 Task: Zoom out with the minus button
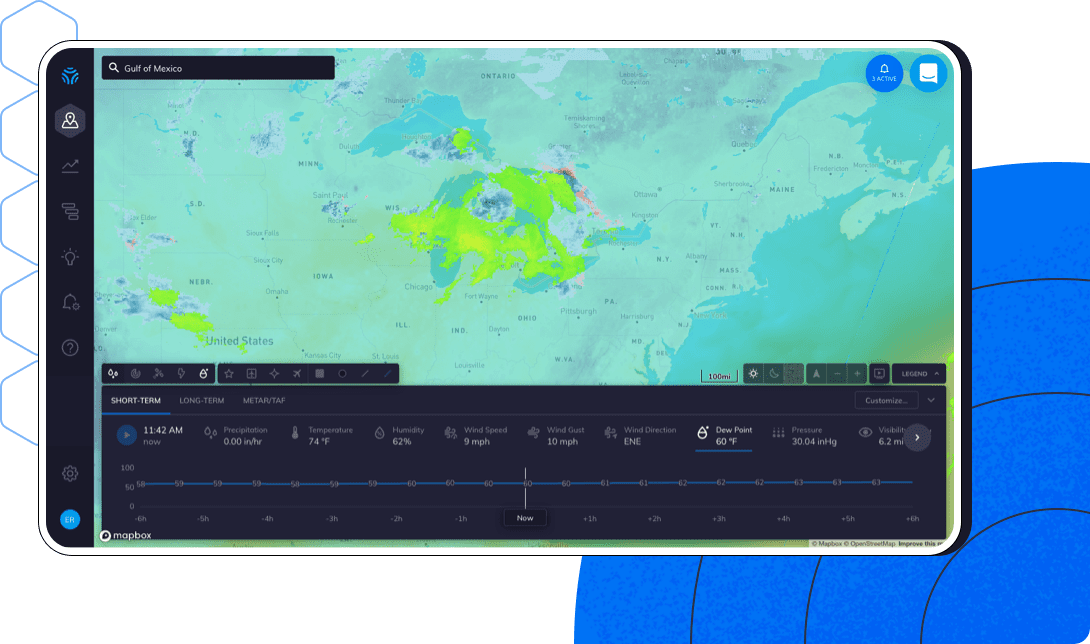pyautogui.click(x=837, y=374)
